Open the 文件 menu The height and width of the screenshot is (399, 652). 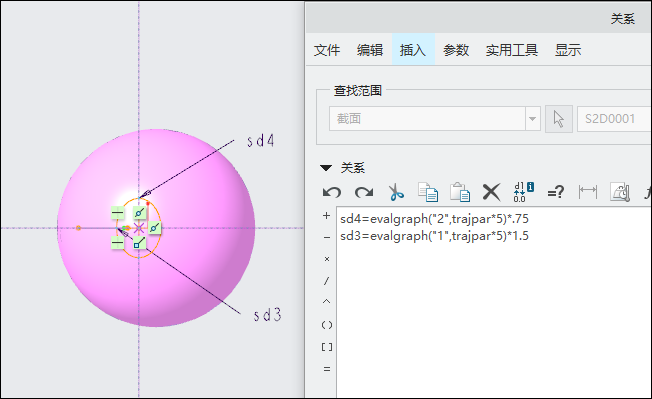327,50
